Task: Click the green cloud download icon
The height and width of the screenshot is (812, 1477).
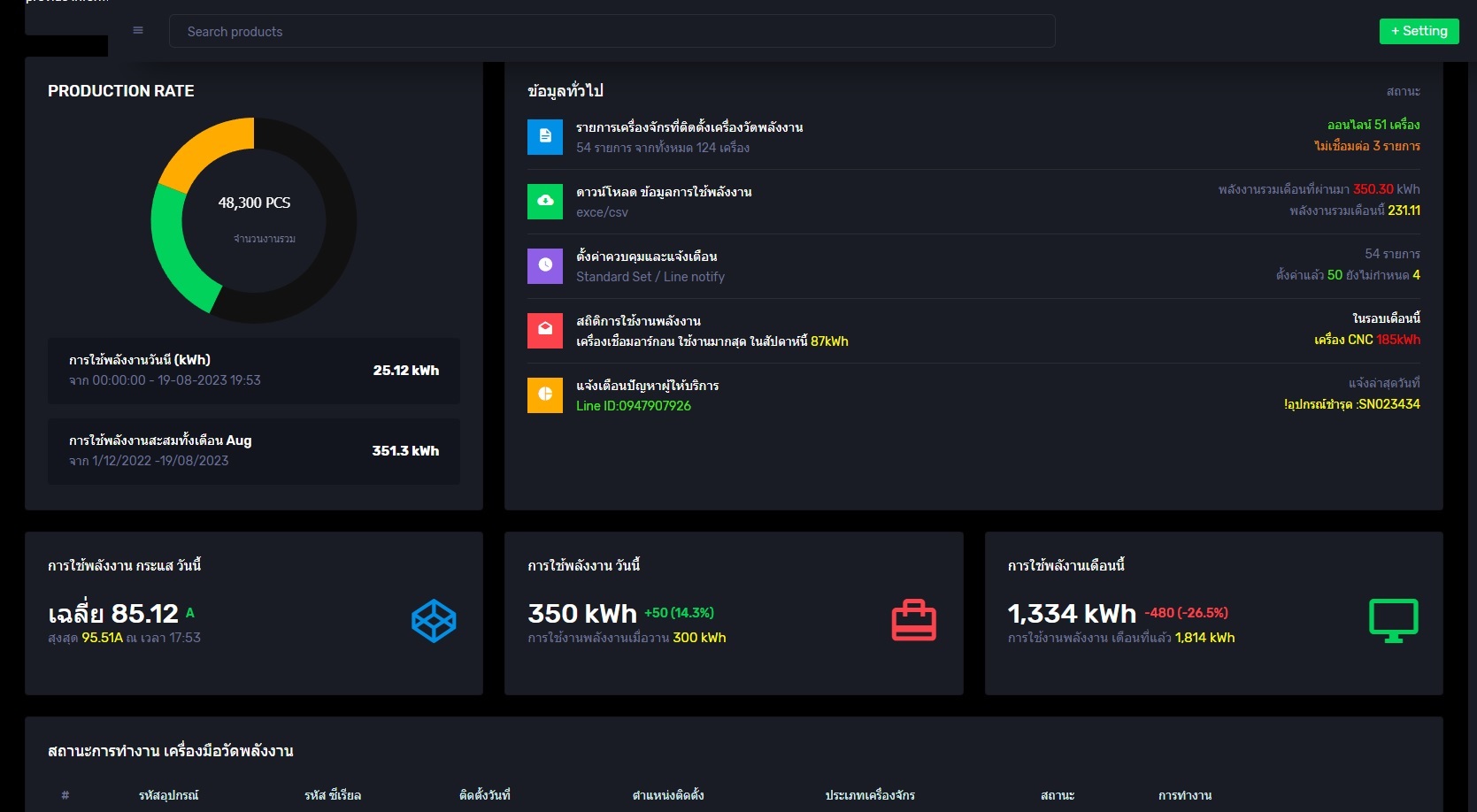Action: 545,202
